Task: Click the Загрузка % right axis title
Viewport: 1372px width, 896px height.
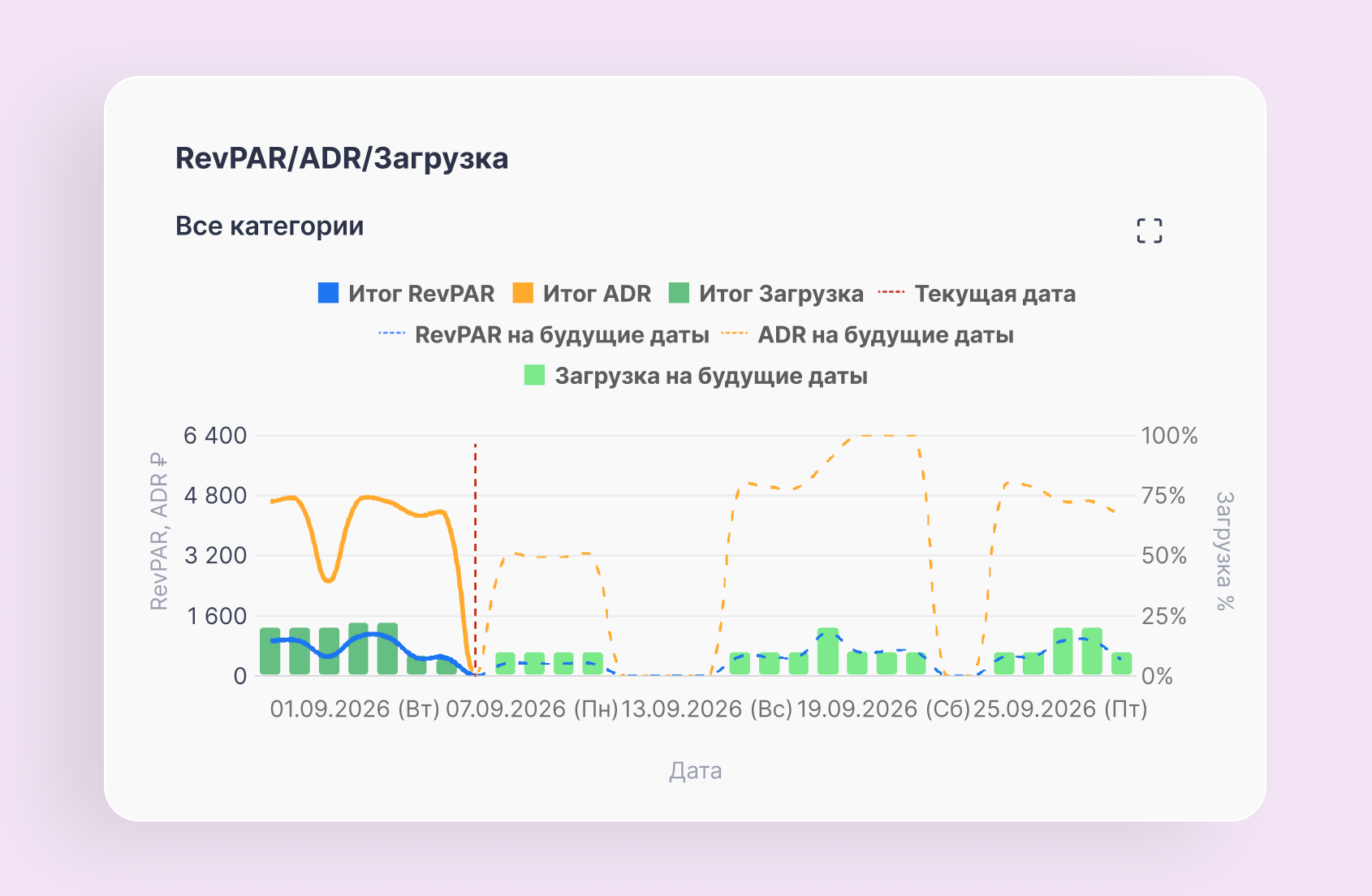Action: coord(1224,550)
